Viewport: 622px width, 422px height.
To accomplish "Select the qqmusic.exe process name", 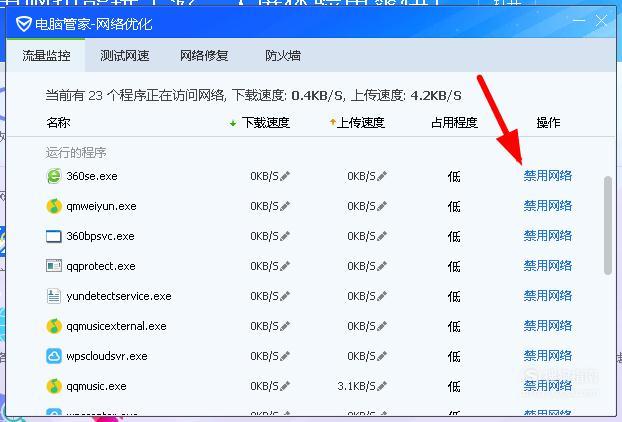I will point(96,386).
